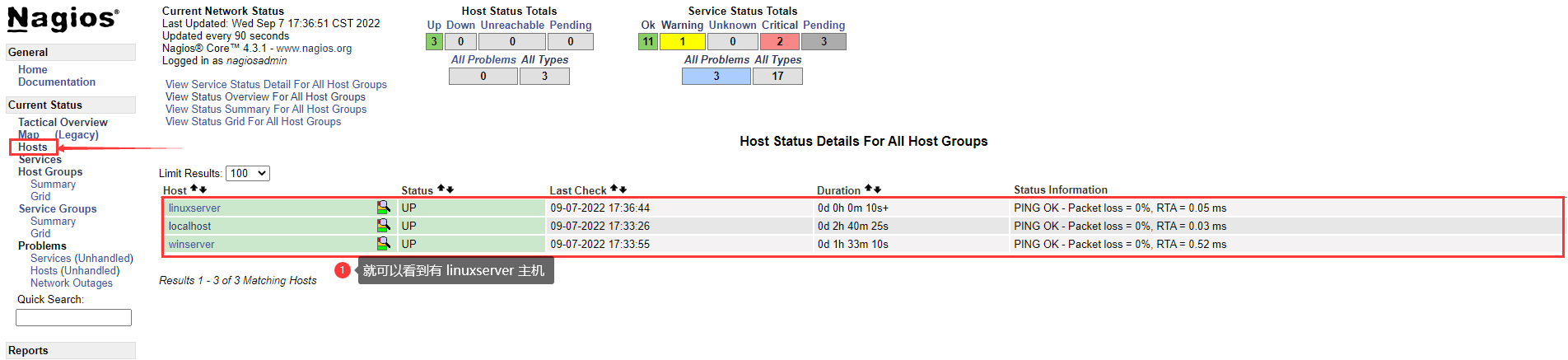Open Grid under Host Groups
Viewport: 1568px width, 360px height.
tap(40, 196)
